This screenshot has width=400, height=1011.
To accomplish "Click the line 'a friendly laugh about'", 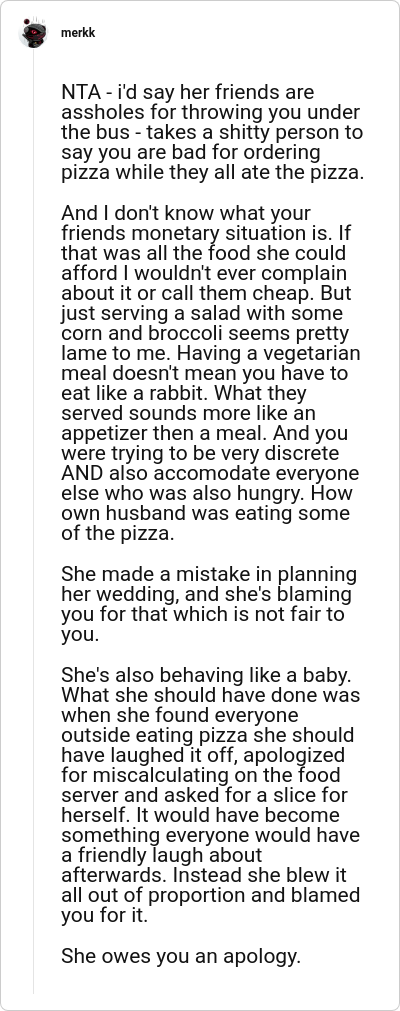I will (162, 856).
